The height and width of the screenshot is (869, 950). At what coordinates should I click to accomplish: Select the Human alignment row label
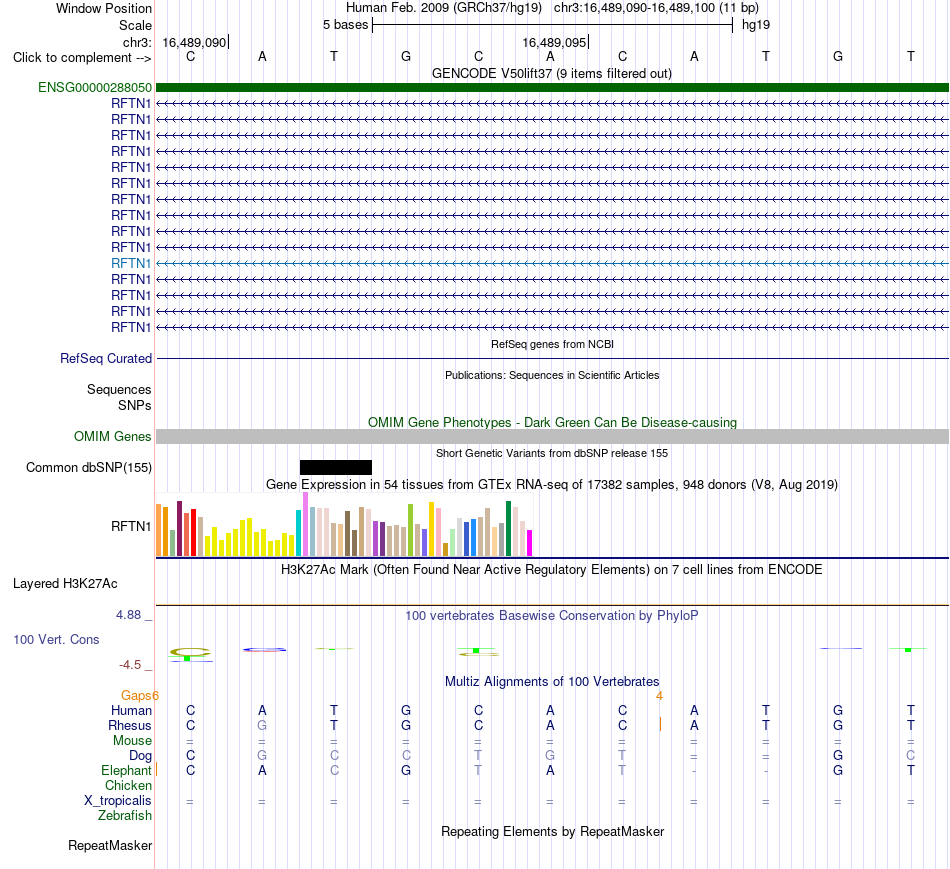pyautogui.click(x=131, y=710)
